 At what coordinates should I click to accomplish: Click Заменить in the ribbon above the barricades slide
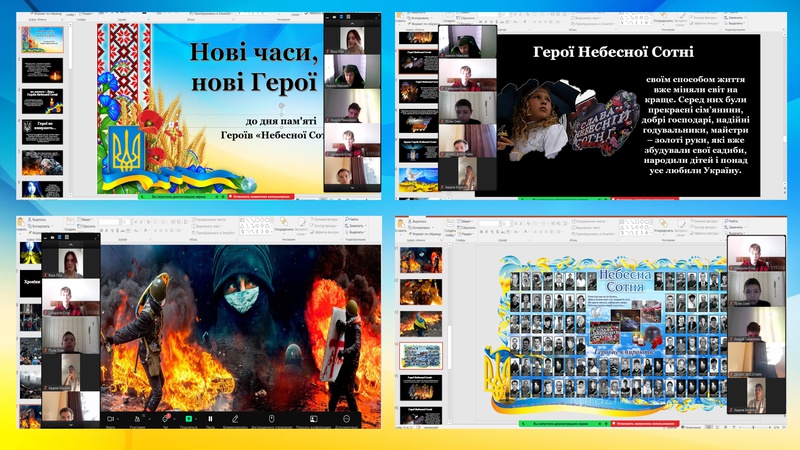point(355,226)
